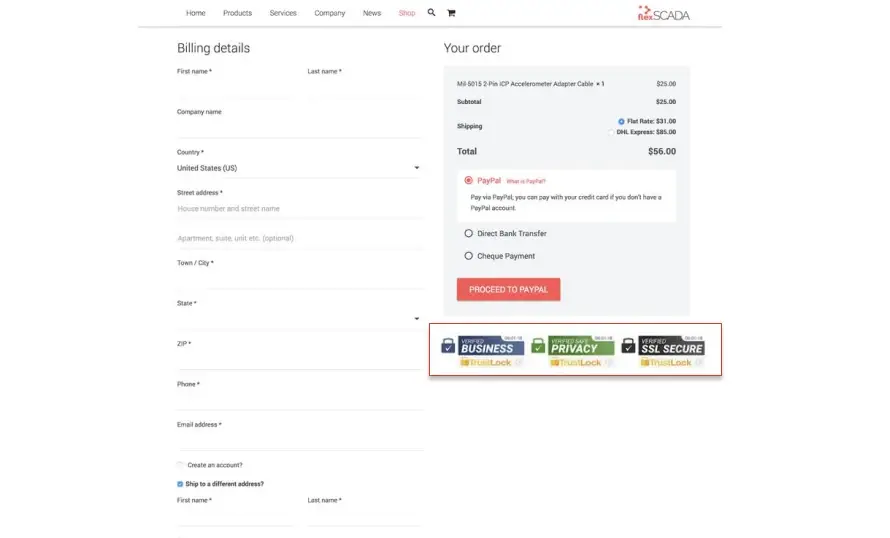The width and height of the screenshot is (890, 538).
Task: Click the Your order heading
Action: (472, 48)
